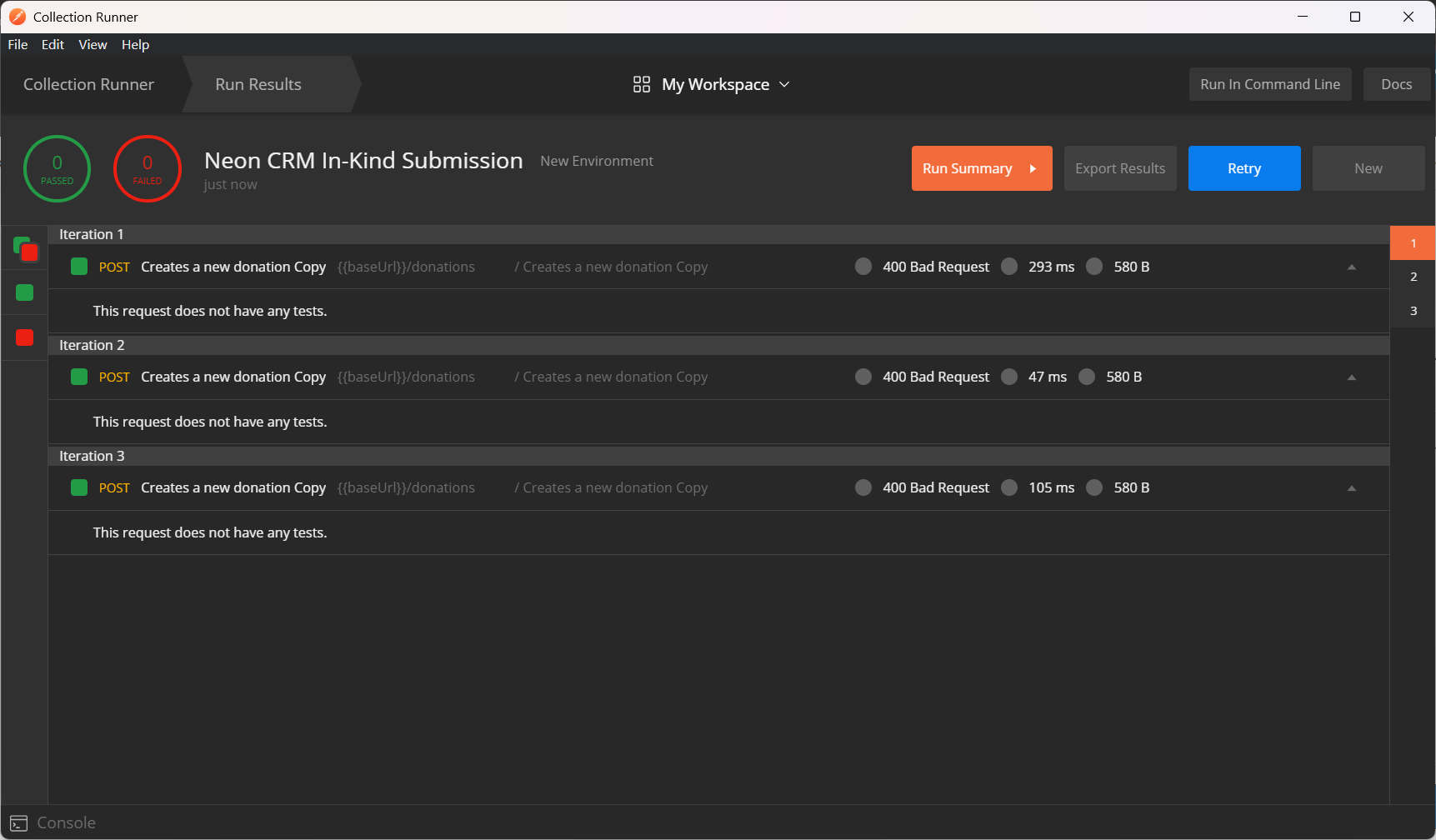
Task: Filter to failed results via the red square icon
Action: (25, 337)
